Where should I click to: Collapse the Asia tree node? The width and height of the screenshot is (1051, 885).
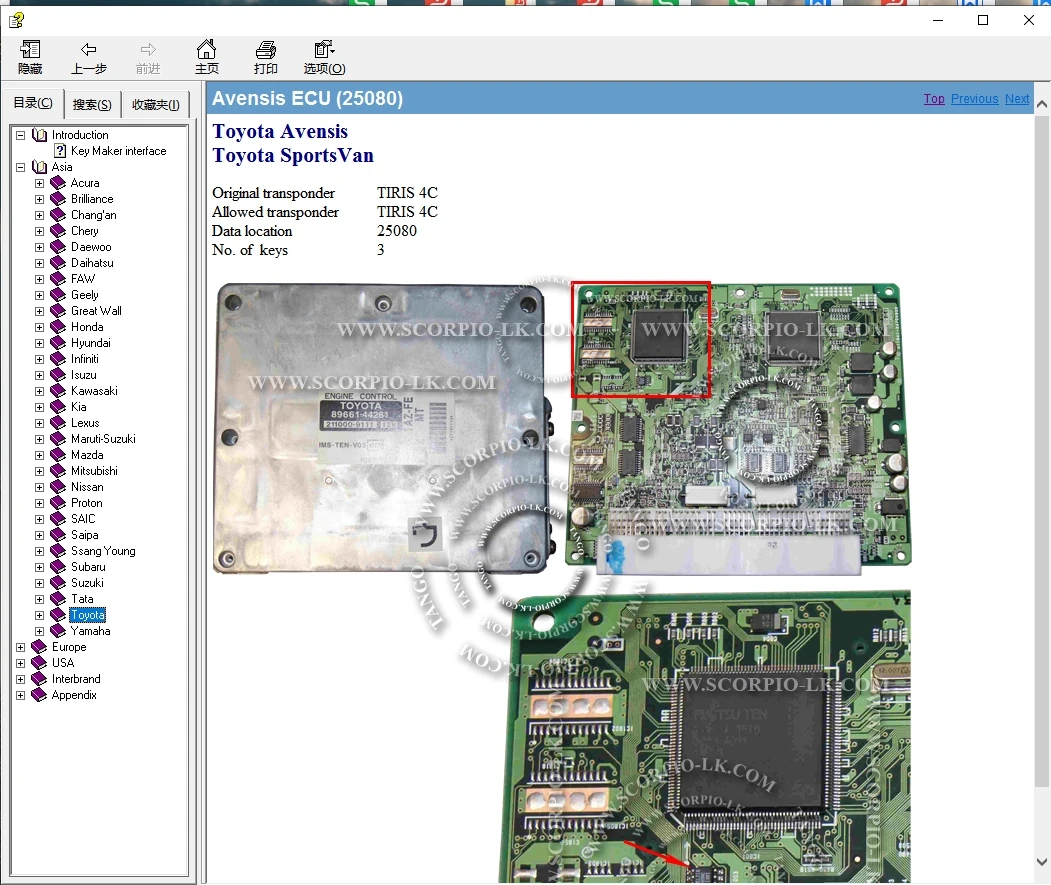pos(20,167)
